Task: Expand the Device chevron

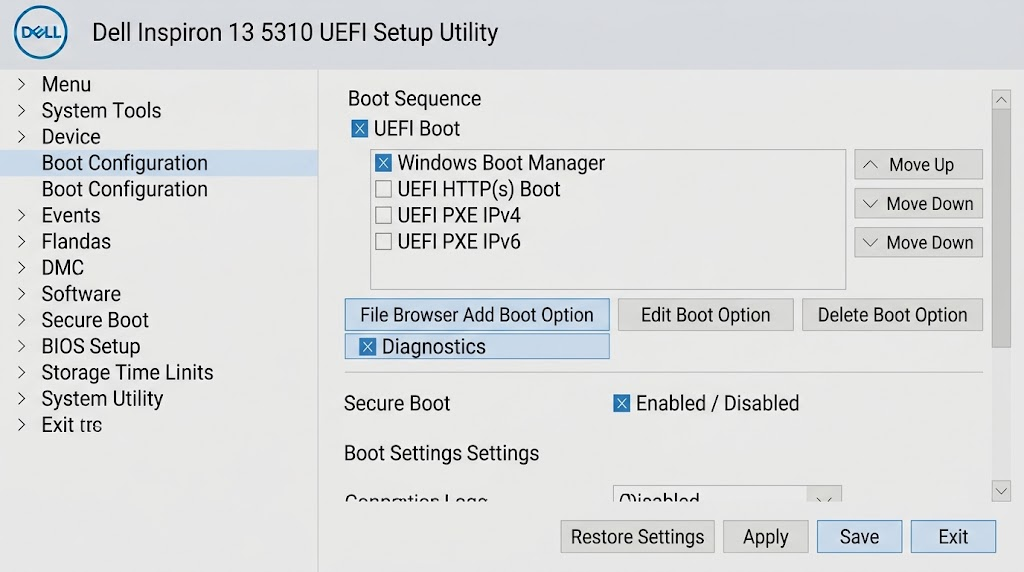Action: (x=22, y=136)
